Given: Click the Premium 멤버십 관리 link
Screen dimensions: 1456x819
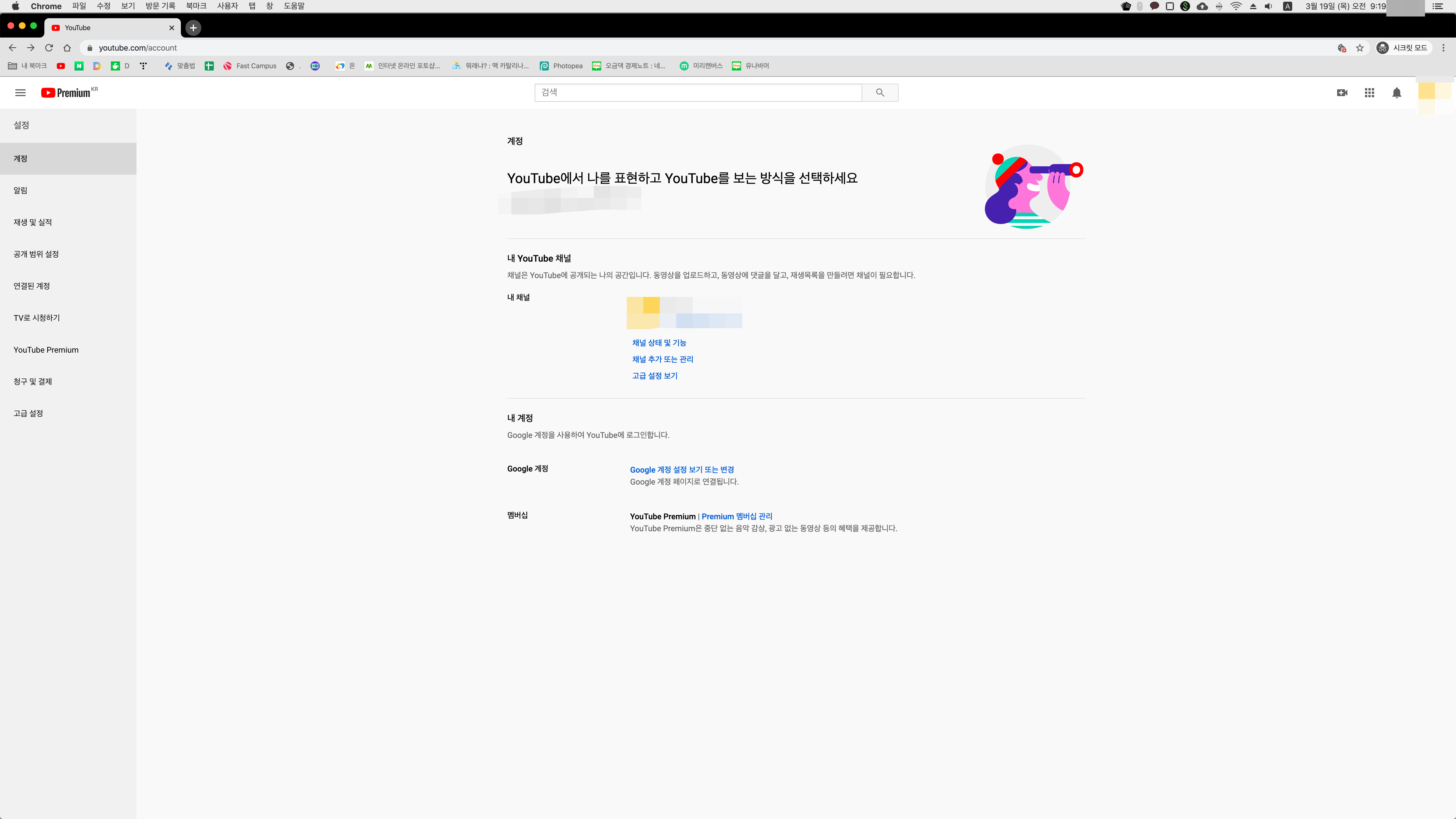Looking at the screenshot, I should tap(737, 517).
